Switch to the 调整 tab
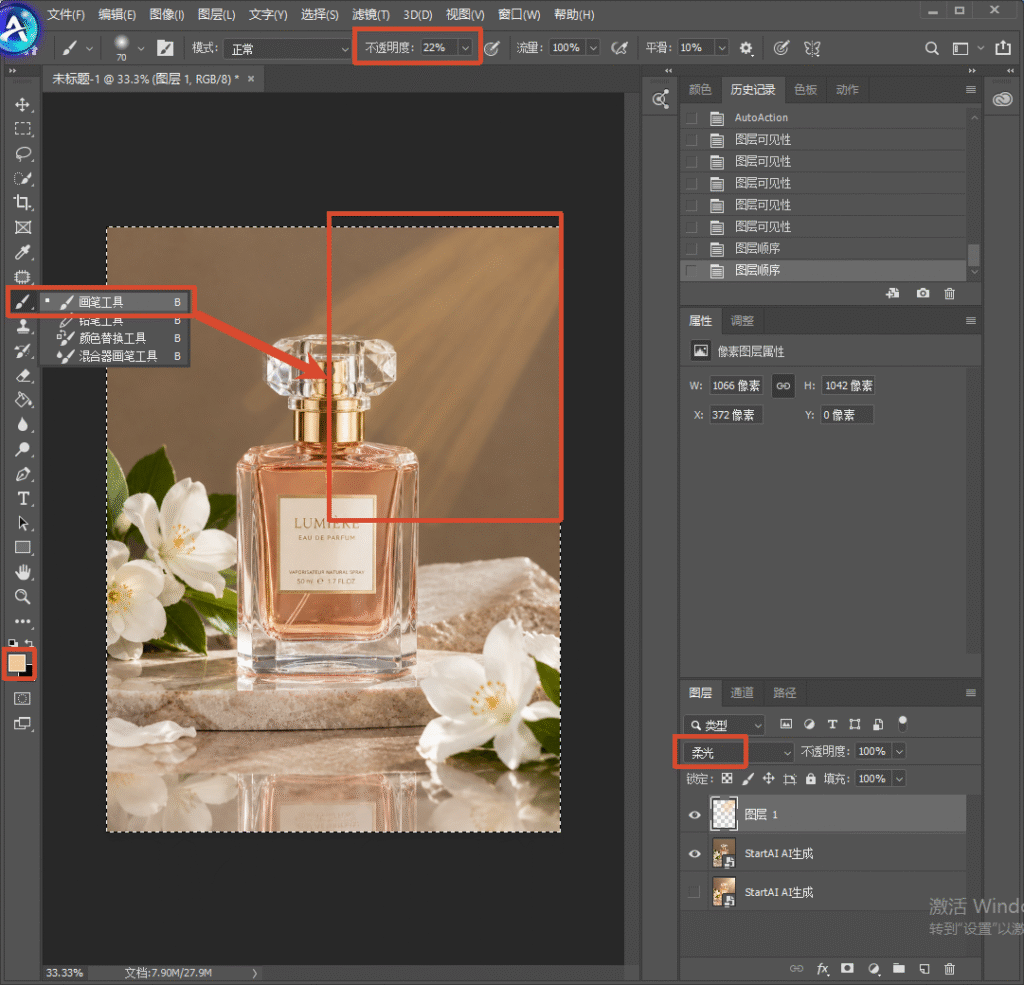1024x985 pixels. (x=742, y=321)
